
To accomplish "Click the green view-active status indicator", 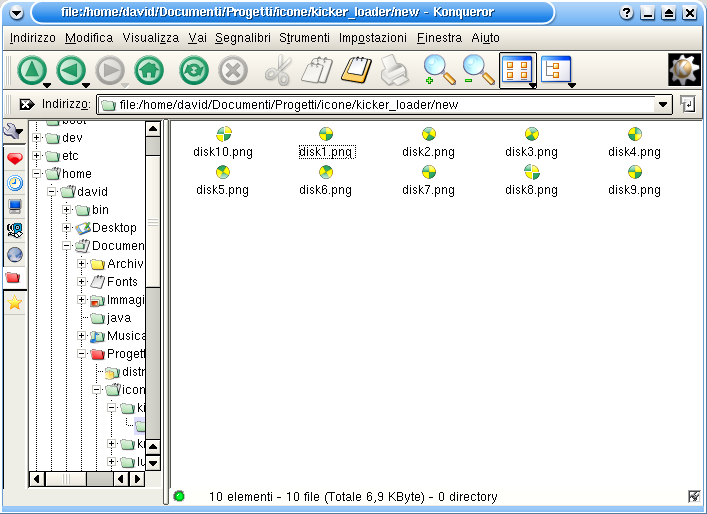I will 179,496.
